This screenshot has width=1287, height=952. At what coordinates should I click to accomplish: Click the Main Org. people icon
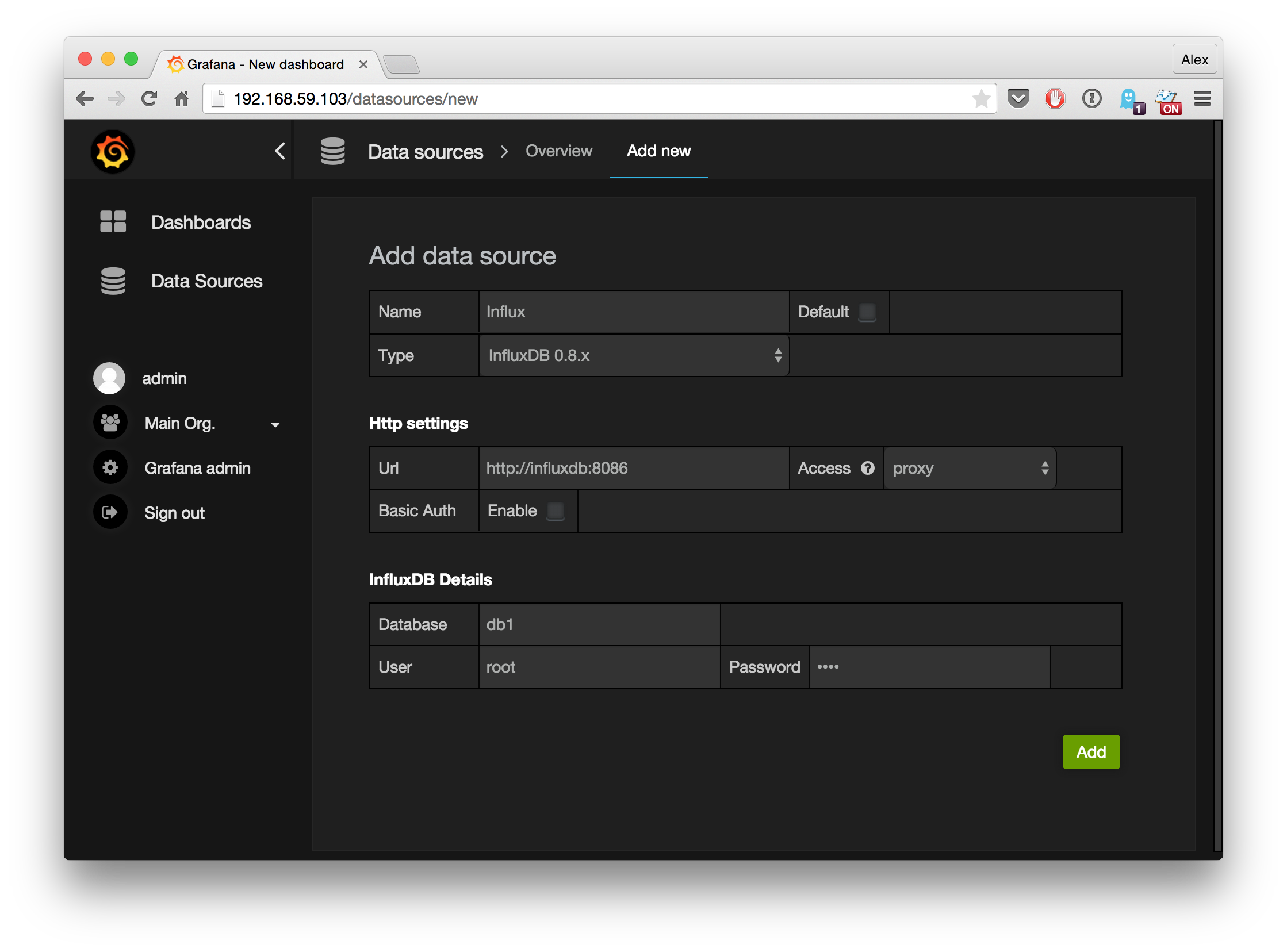pos(110,423)
